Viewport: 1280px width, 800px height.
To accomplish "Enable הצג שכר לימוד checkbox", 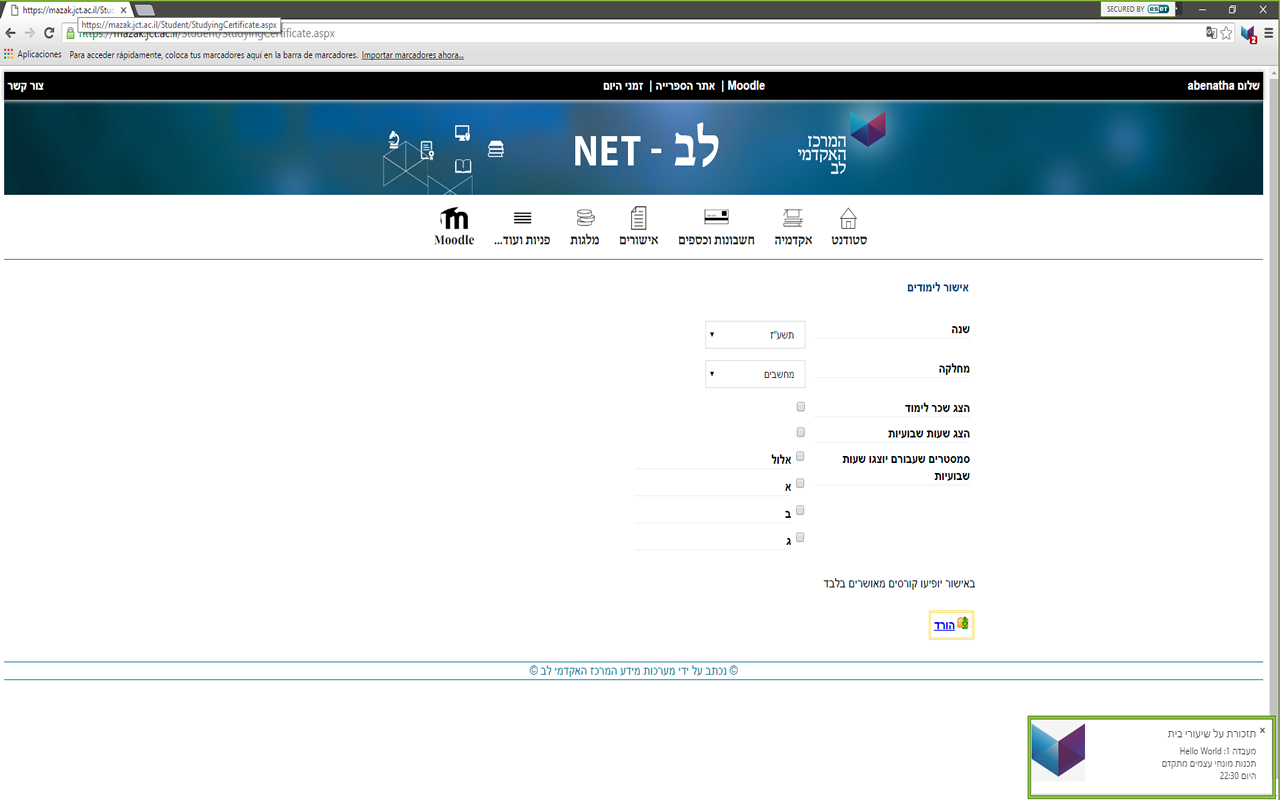I will (x=801, y=407).
